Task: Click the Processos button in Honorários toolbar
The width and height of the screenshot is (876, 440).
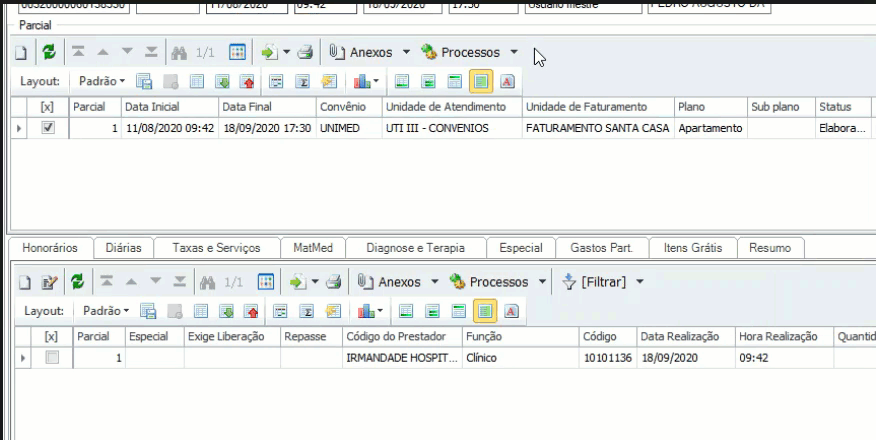Action: (x=489, y=282)
